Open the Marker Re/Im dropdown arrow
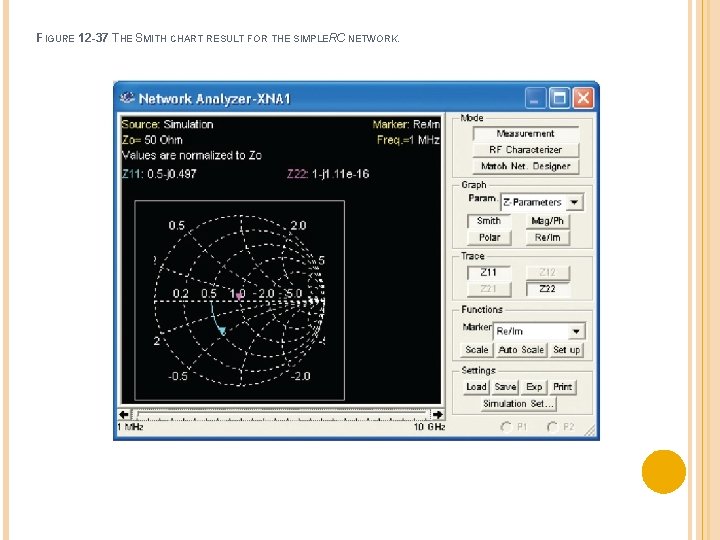This screenshot has height=540, width=720. tap(576, 331)
